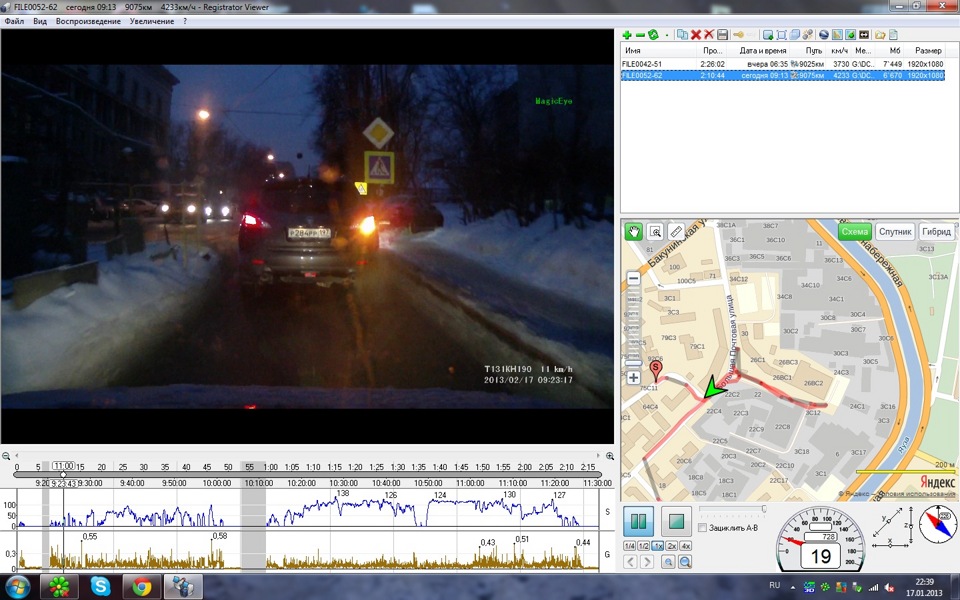The height and width of the screenshot is (600, 960).
Task: Set playback speed to 1/2
Action: pyautogui.click(x=643, y=546)
